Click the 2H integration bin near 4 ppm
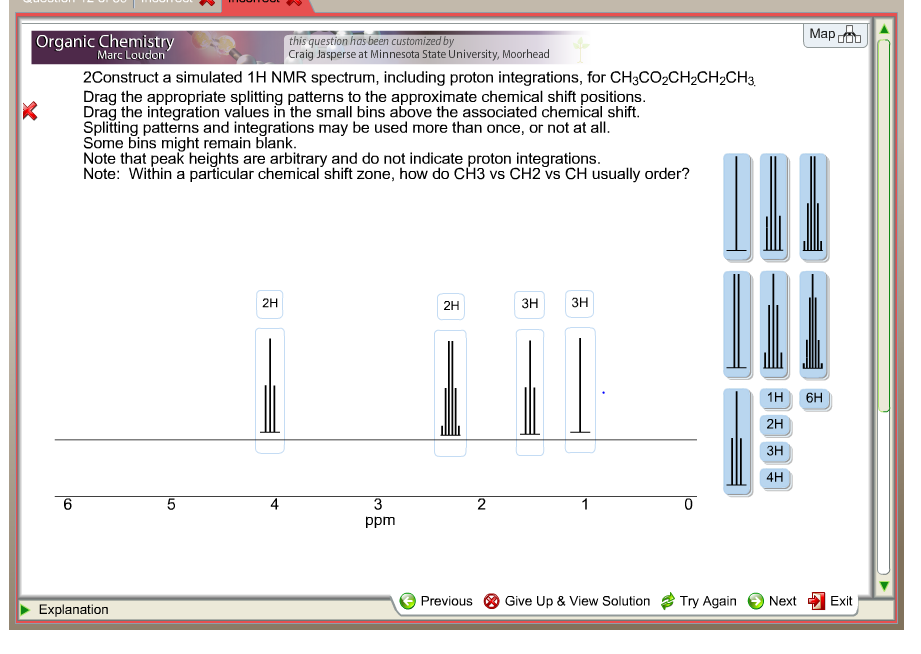Image resolution: width=921 pixels, height=654 pixels. pyautogui.click(x=269, y=304)
